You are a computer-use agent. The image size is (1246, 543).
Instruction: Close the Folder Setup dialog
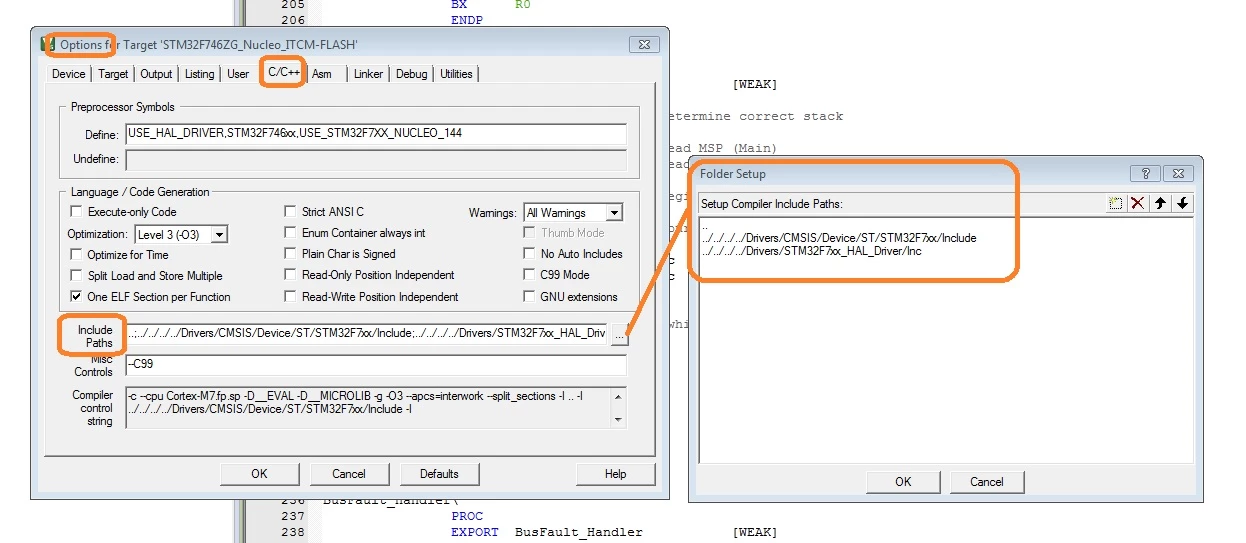click(1178, 173)
